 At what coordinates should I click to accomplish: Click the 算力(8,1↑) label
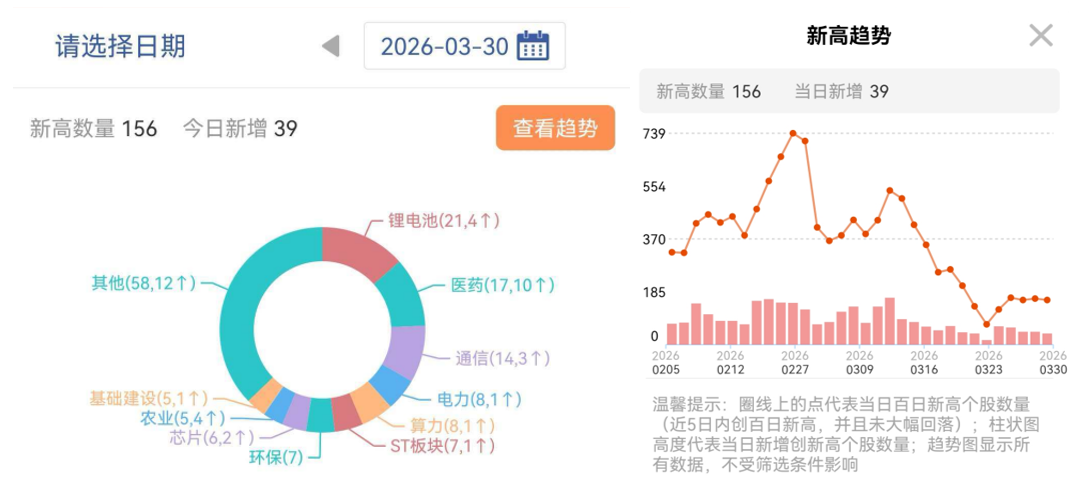point(453,424)
